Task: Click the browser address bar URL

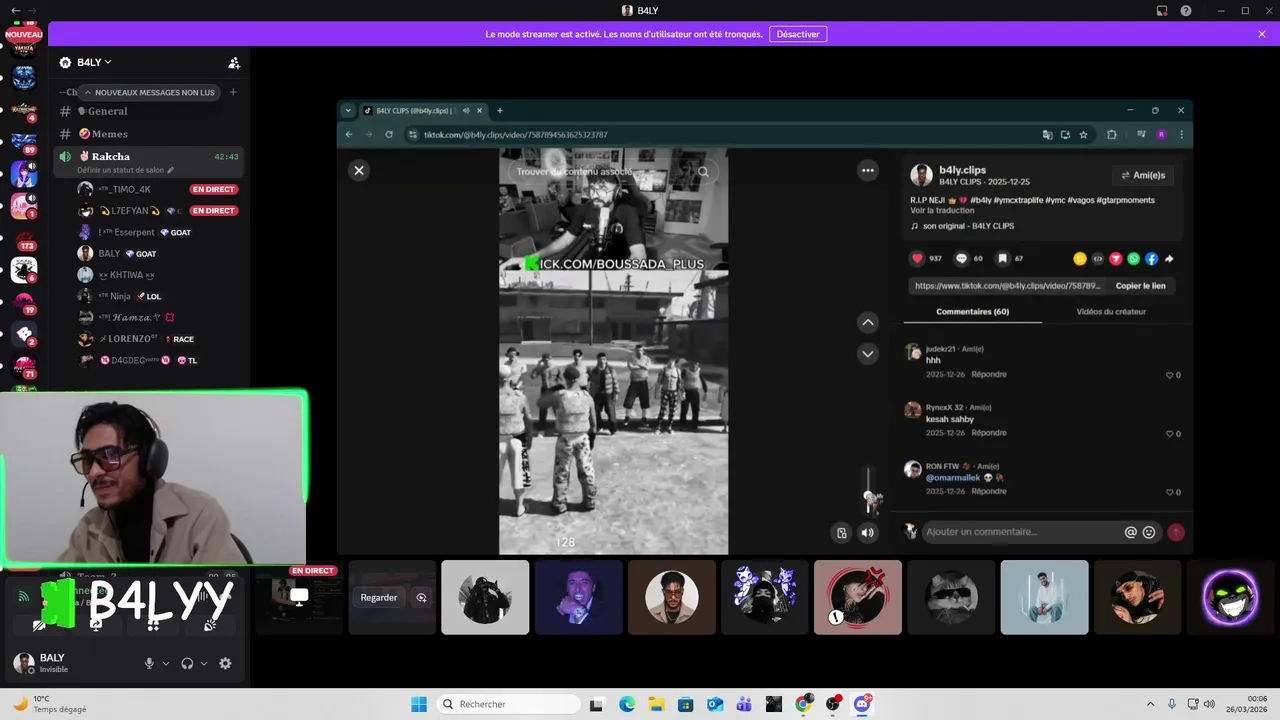Action: click(515, 135)
